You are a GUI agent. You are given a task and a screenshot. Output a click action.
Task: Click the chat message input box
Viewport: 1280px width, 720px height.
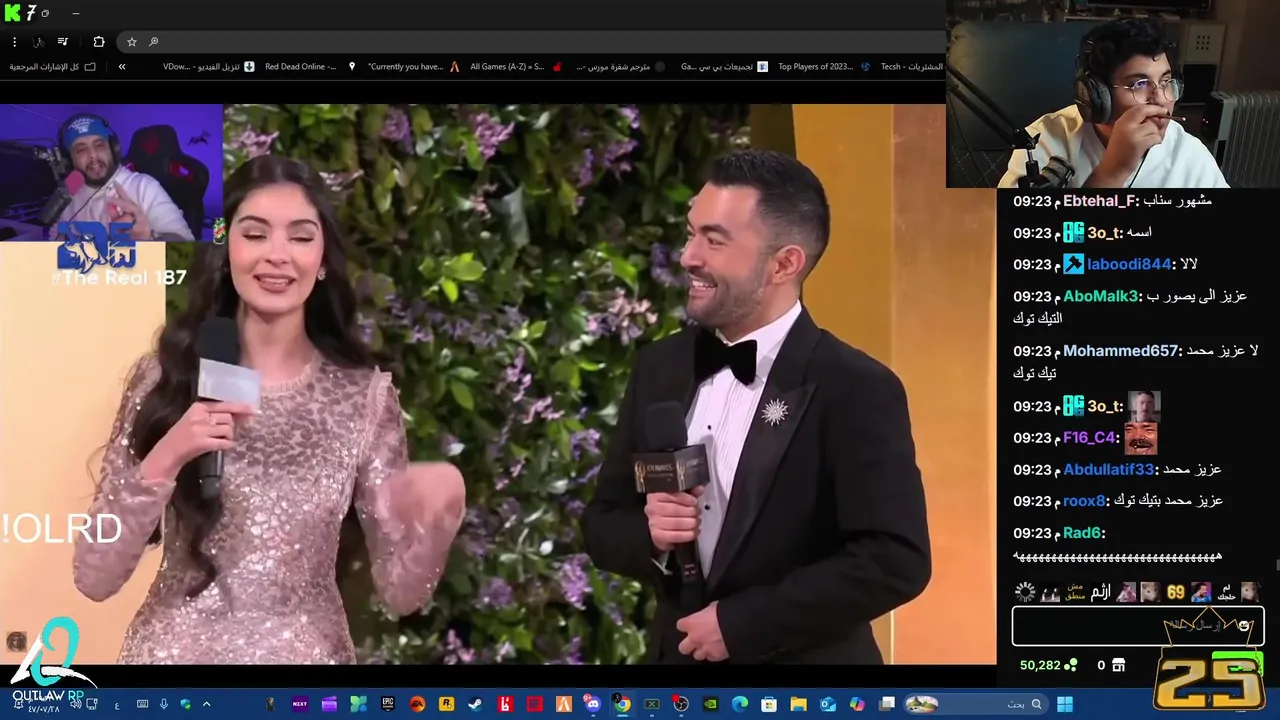[x=1138, y=626]
